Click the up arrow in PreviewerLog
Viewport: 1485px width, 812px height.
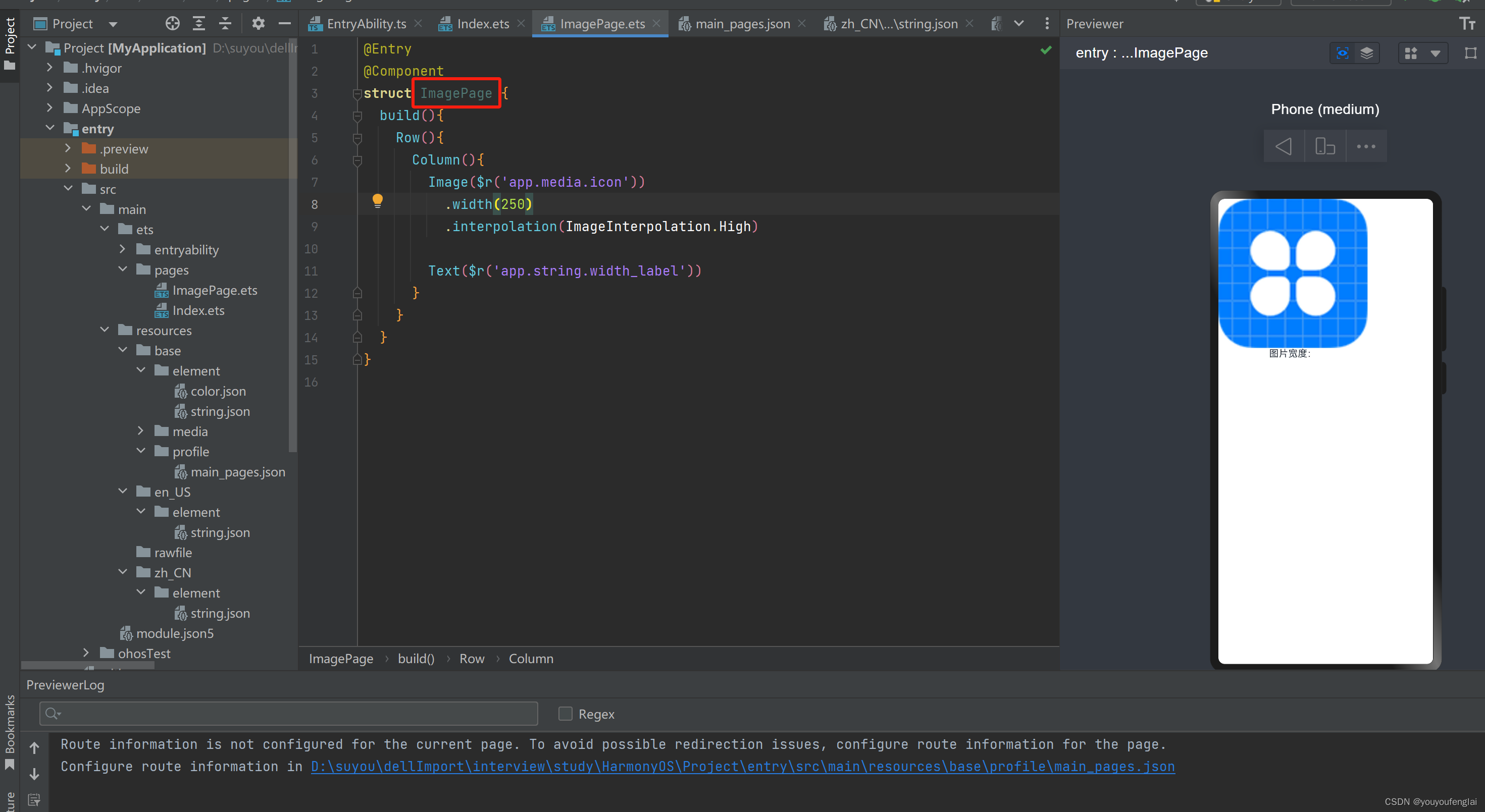click(34, 747)
